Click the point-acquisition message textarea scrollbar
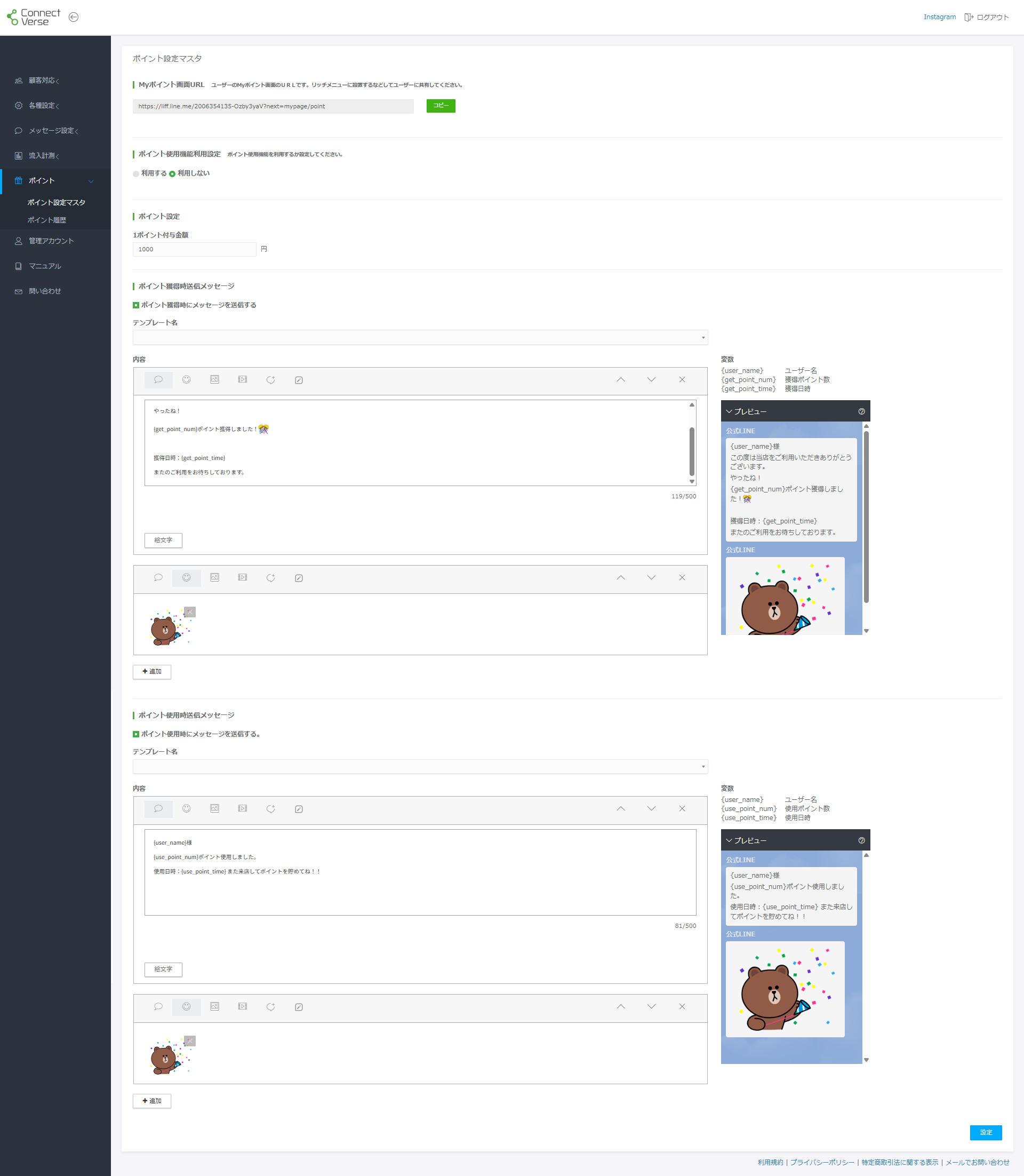Image resolution: width=1024 pixels, height=1176 pixels. [x=691, y=451]
